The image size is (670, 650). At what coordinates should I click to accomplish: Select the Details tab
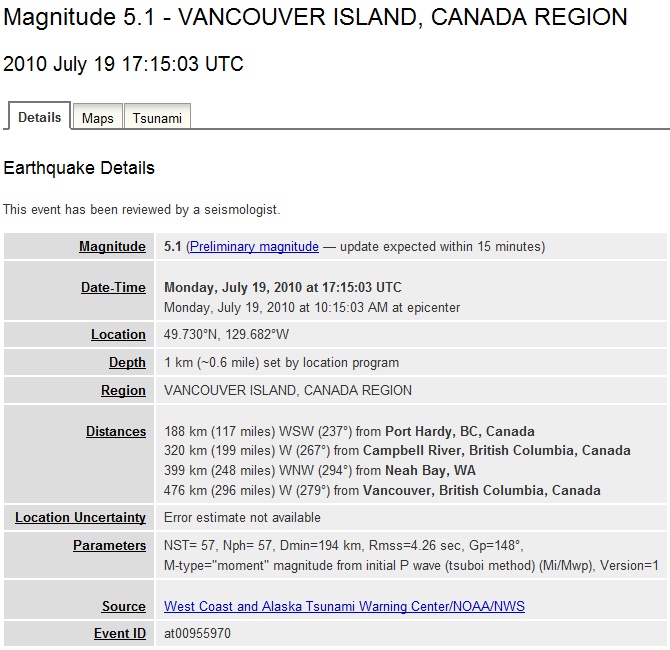tap(40, 116)
